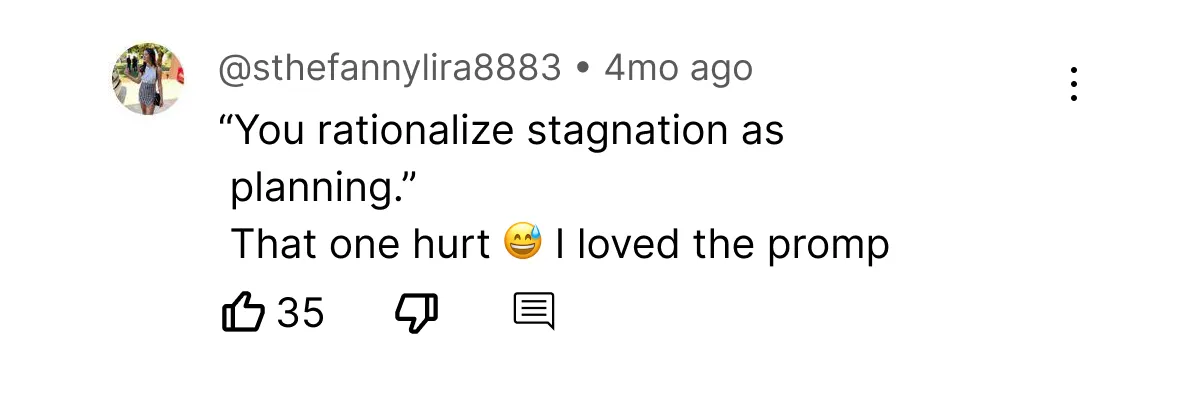Like the comment with the thumbs-up icon

point(241,312)
